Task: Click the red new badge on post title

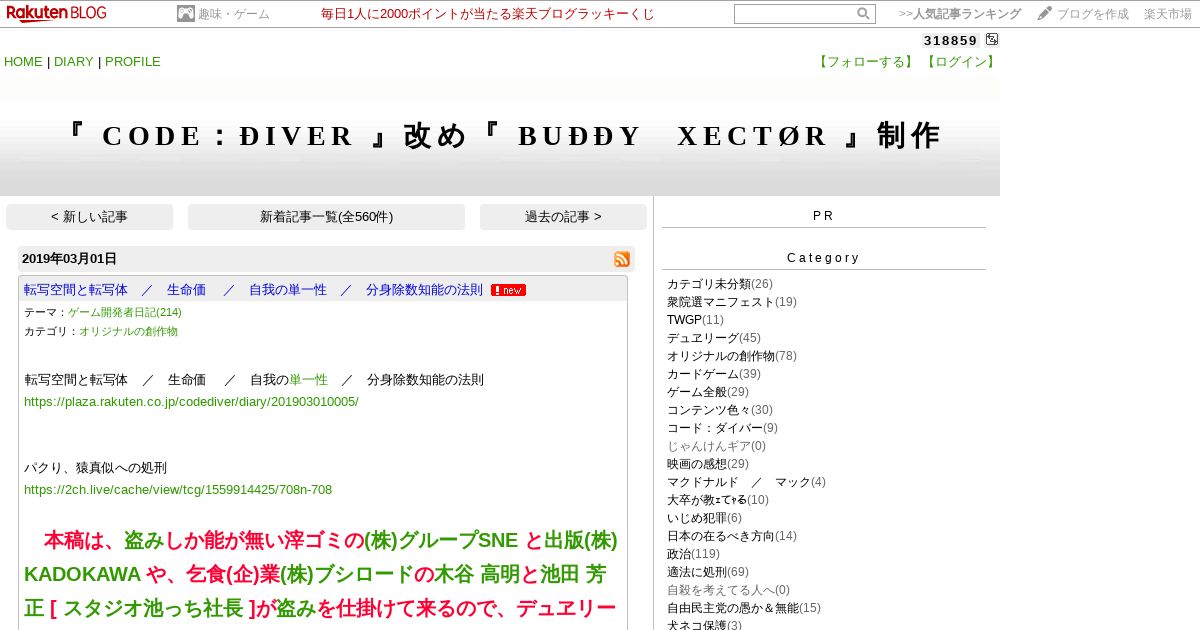Action: [508, 290]
